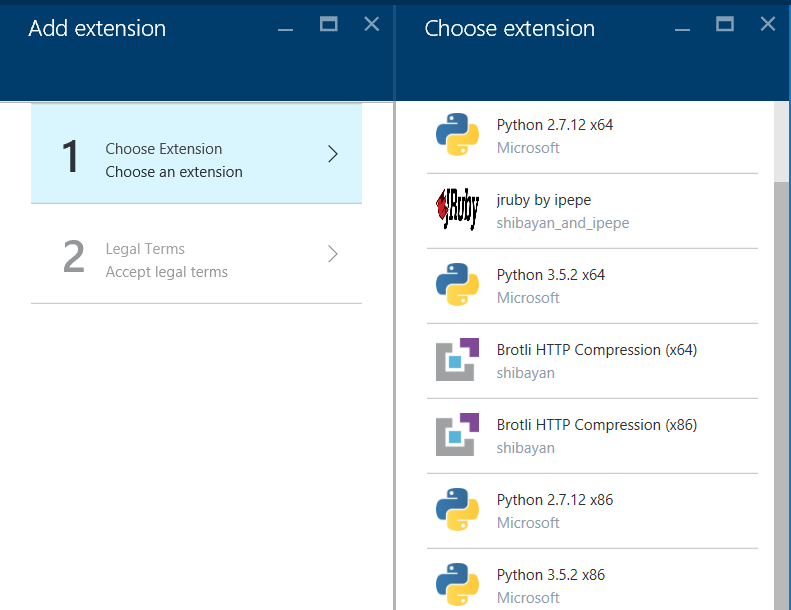Click the Python 2.7.12 x86 logo icon
The height and width of the screenshot is (610, 791).
(x=457, y=509)
